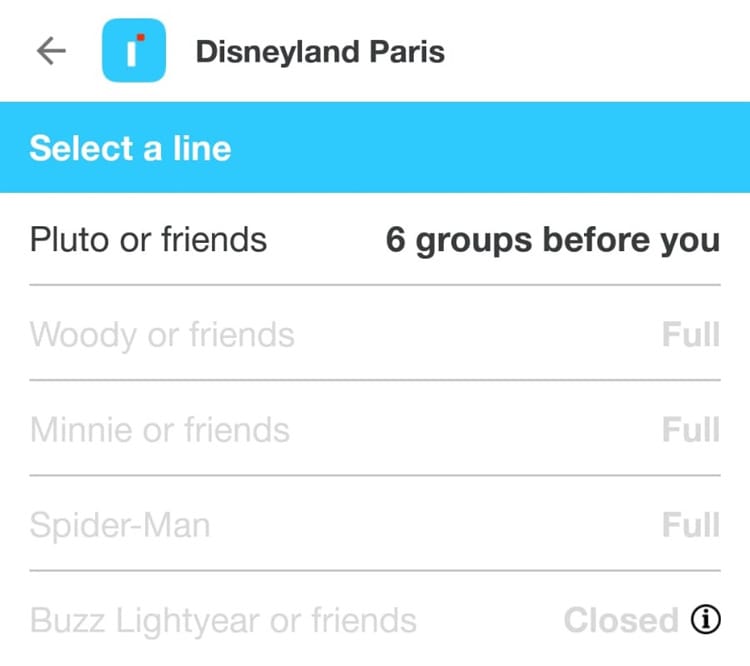Tap the back arrow icon
This screenshot has width=750, height=666.
[51, 51]
